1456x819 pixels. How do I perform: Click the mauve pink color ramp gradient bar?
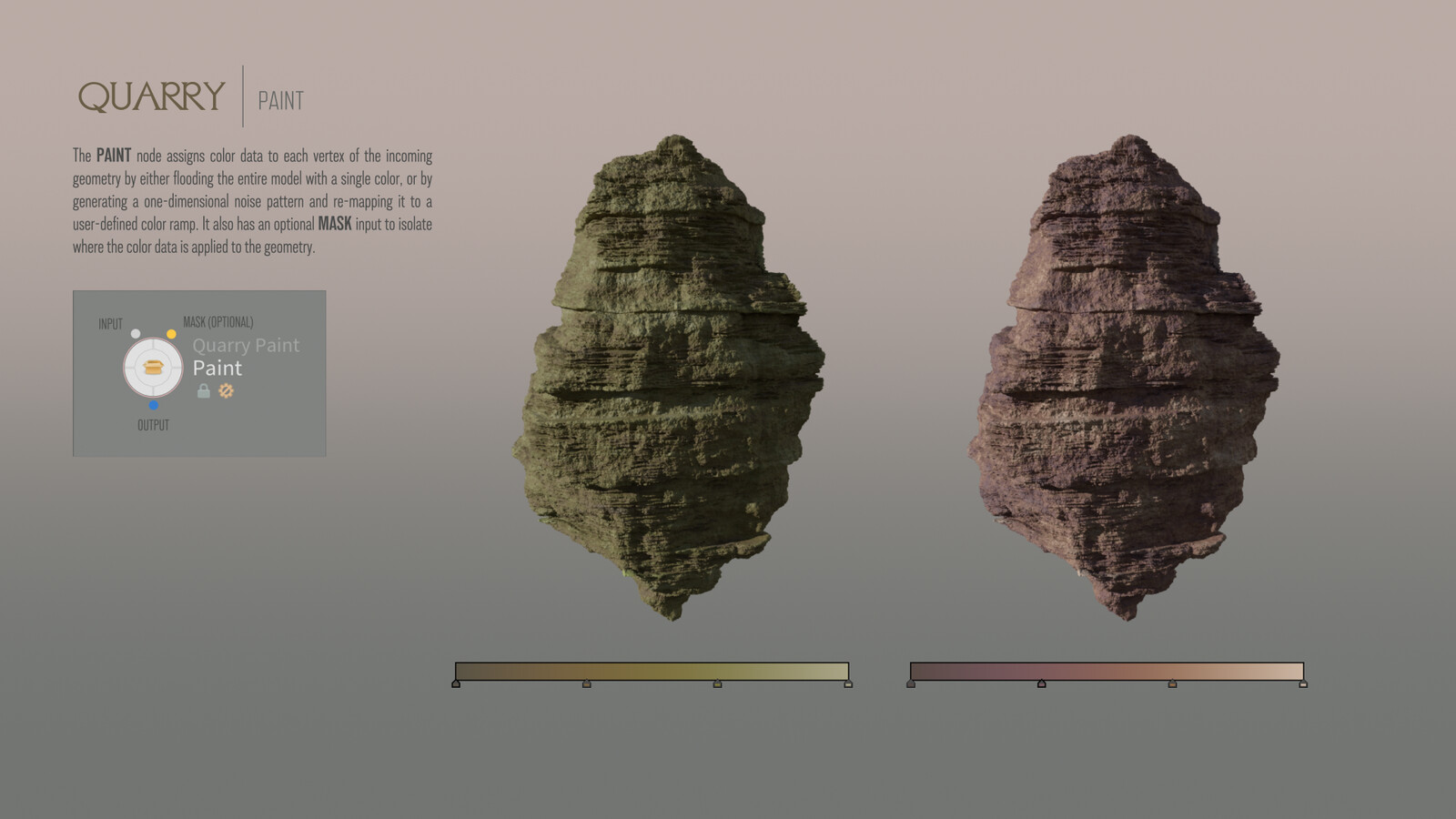coord(1107,671)
